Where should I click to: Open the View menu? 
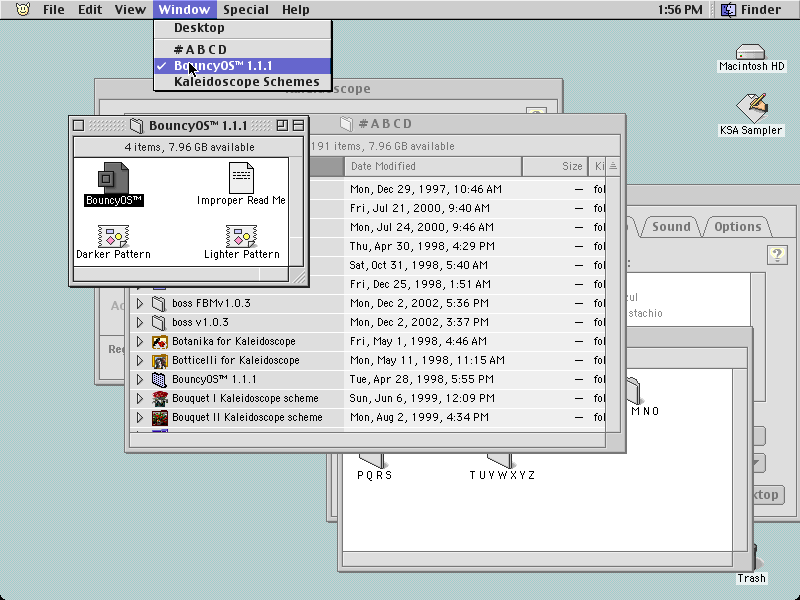130,10
